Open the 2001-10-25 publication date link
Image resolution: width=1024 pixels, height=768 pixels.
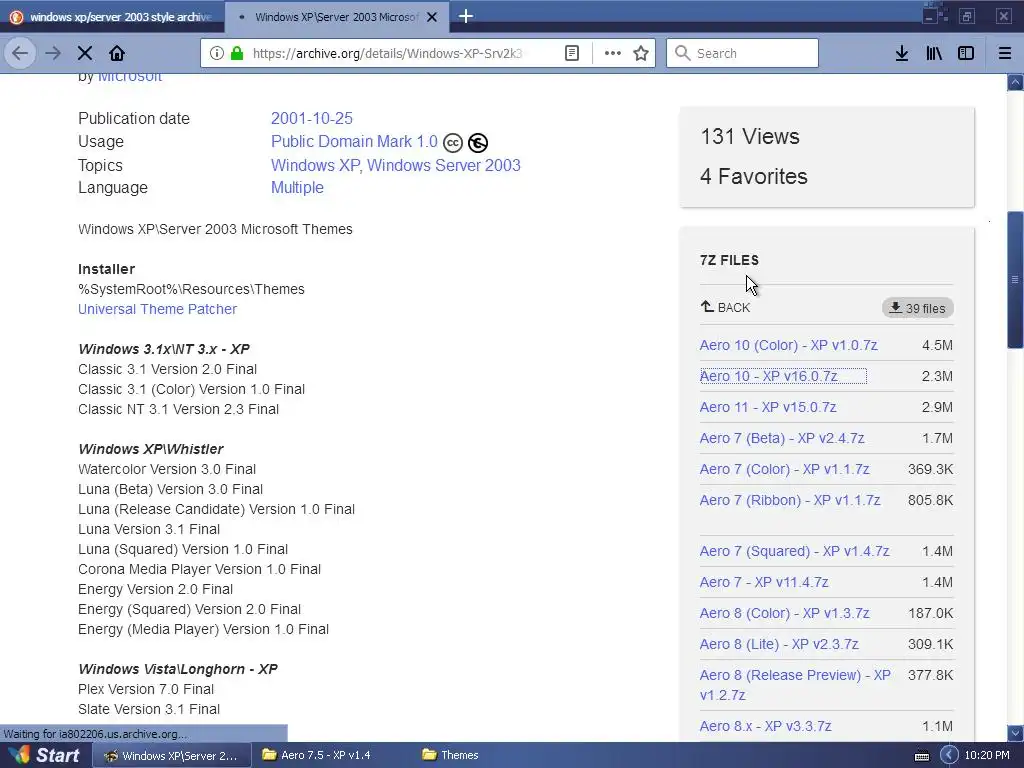pos(312,118)
